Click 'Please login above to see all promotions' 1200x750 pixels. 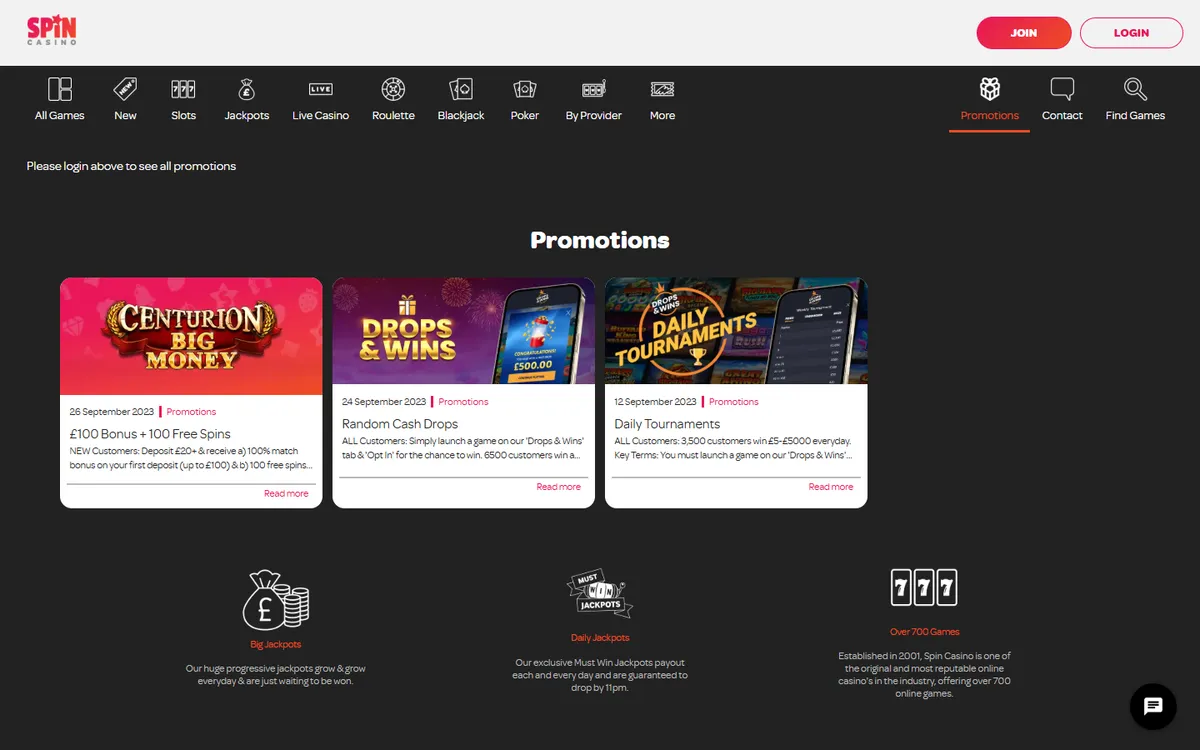(x=131, y=166)
